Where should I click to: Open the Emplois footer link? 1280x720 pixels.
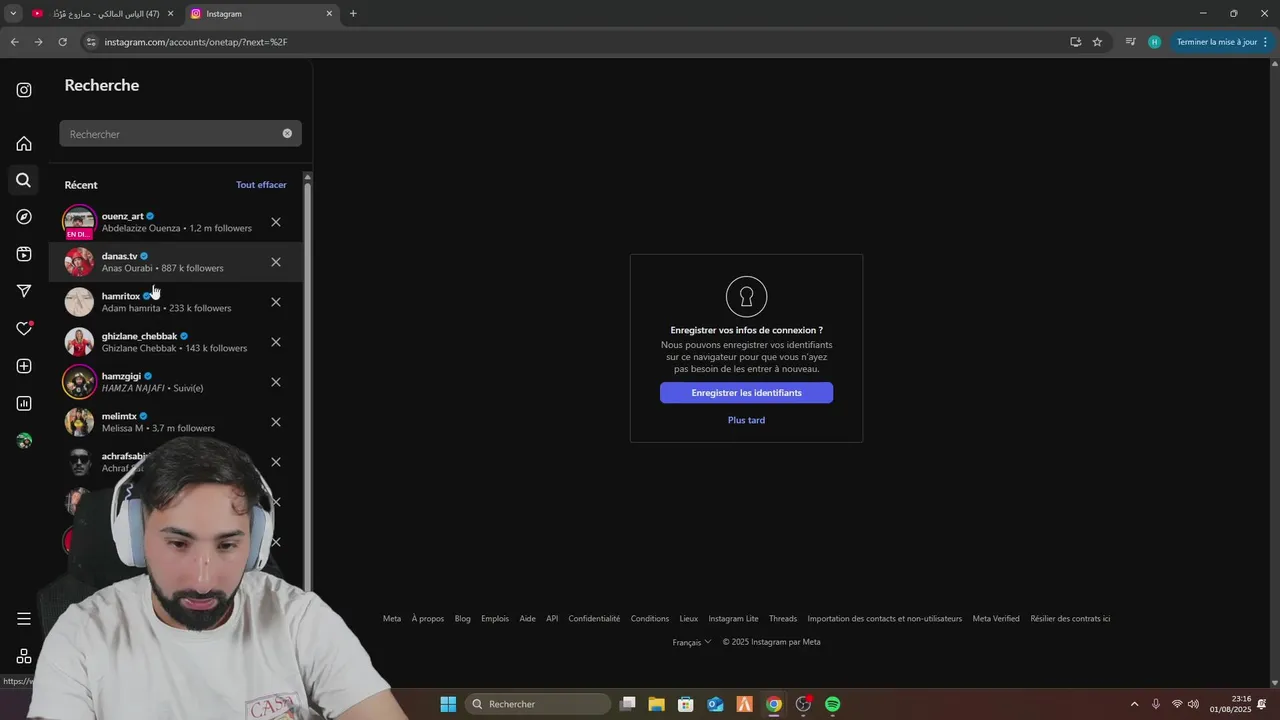click(495, 618)
